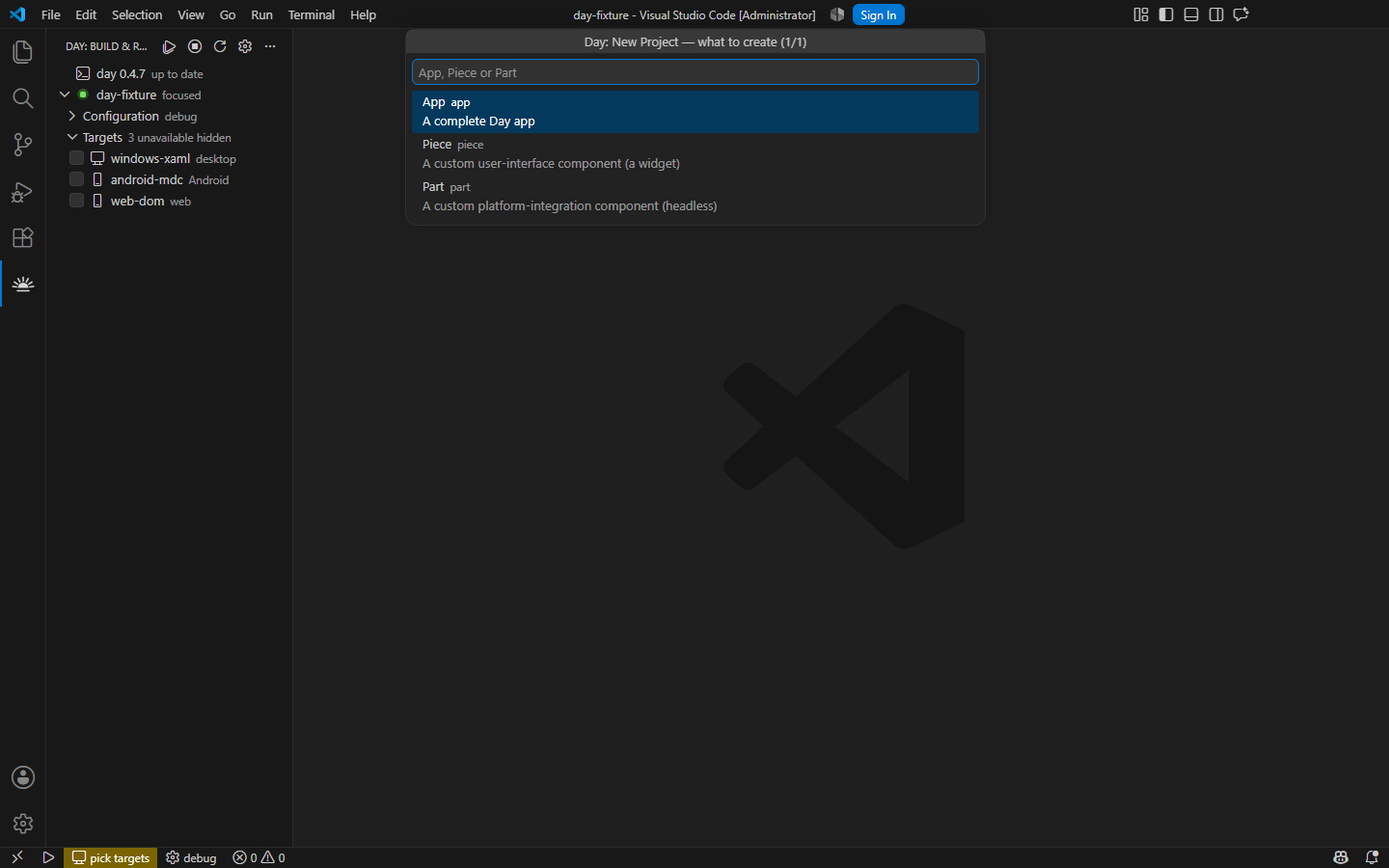This screenshot has height=868, width=1389.
Task: Open the Edit menu
Action: (x=86, y=14)
